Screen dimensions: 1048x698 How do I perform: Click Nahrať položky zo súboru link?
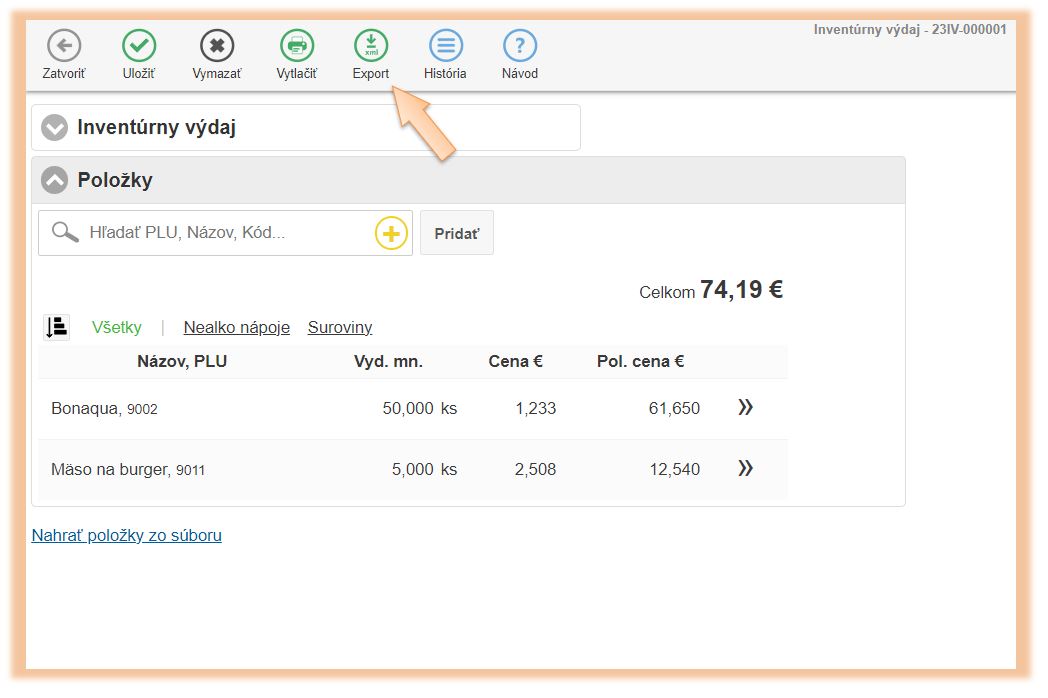[x=127, y=535]
